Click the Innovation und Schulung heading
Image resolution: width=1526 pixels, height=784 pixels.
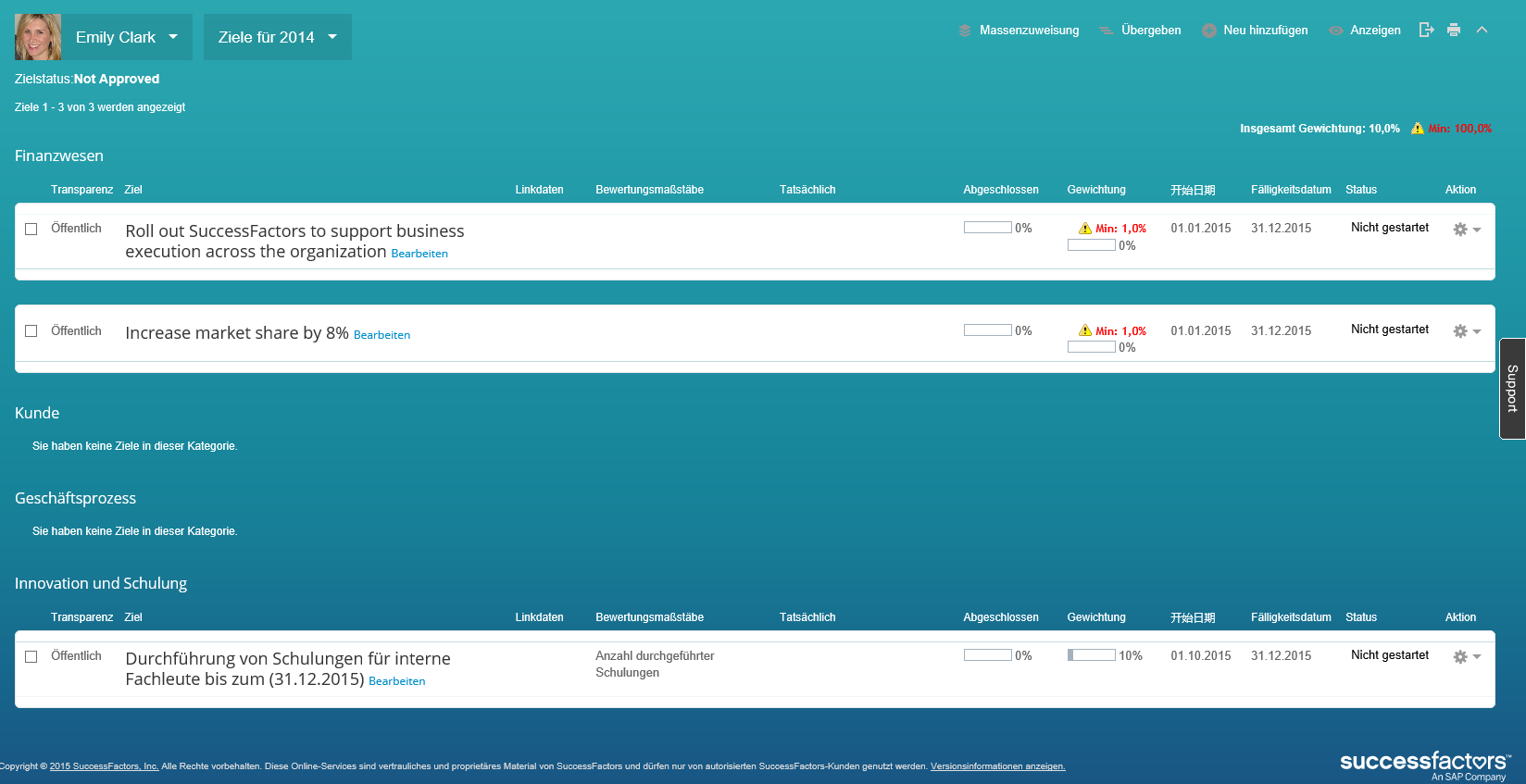tap(101, 584)
